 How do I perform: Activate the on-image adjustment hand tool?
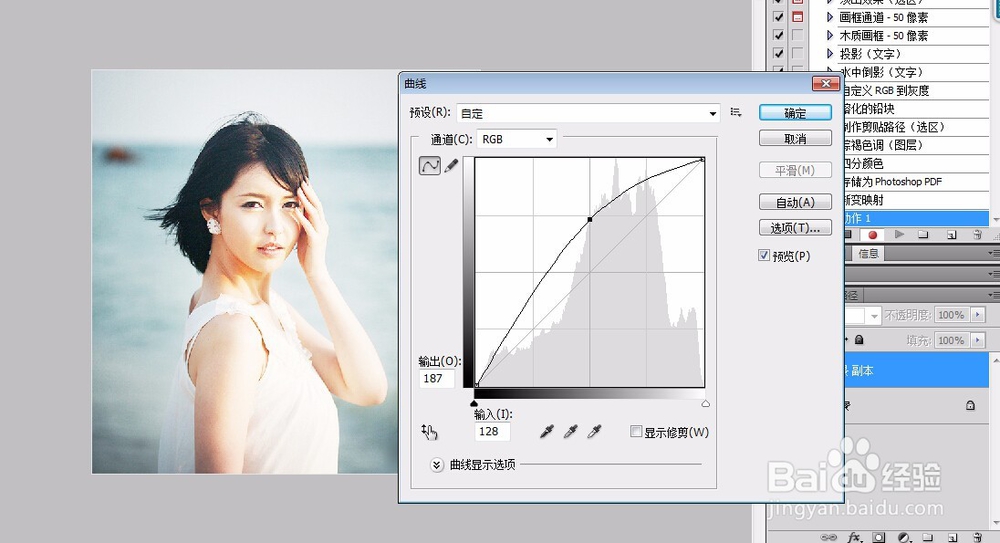tap(429, 432)
